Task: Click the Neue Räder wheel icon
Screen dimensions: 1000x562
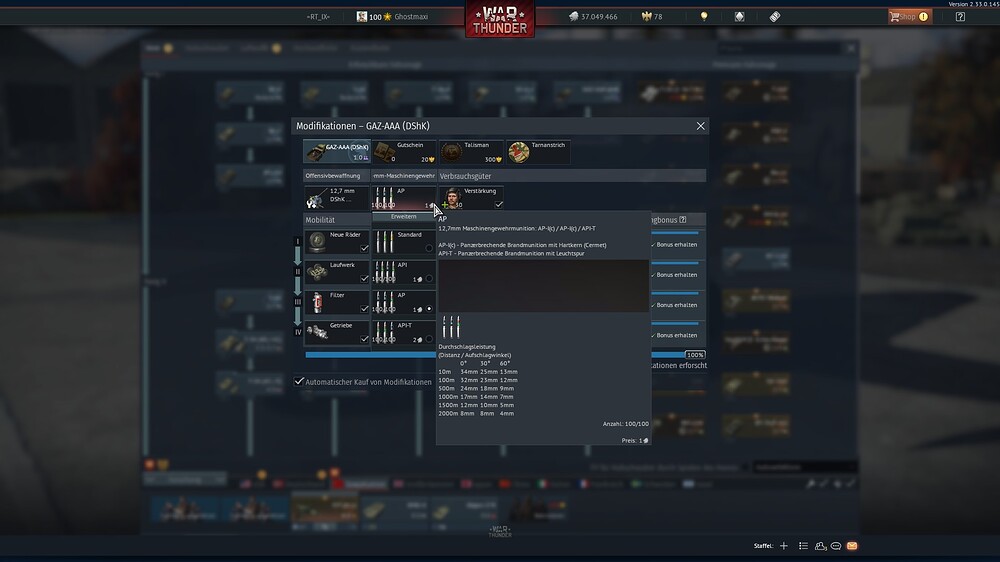Action: tap(317, 242)
